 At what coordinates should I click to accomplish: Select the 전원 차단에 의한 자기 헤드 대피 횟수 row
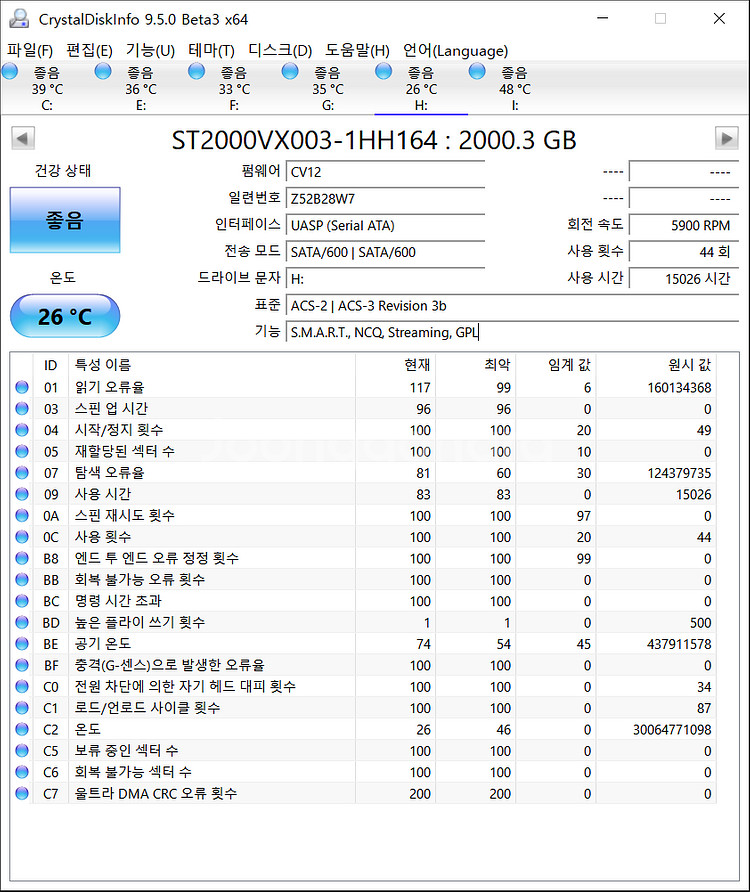coord(363,687)
